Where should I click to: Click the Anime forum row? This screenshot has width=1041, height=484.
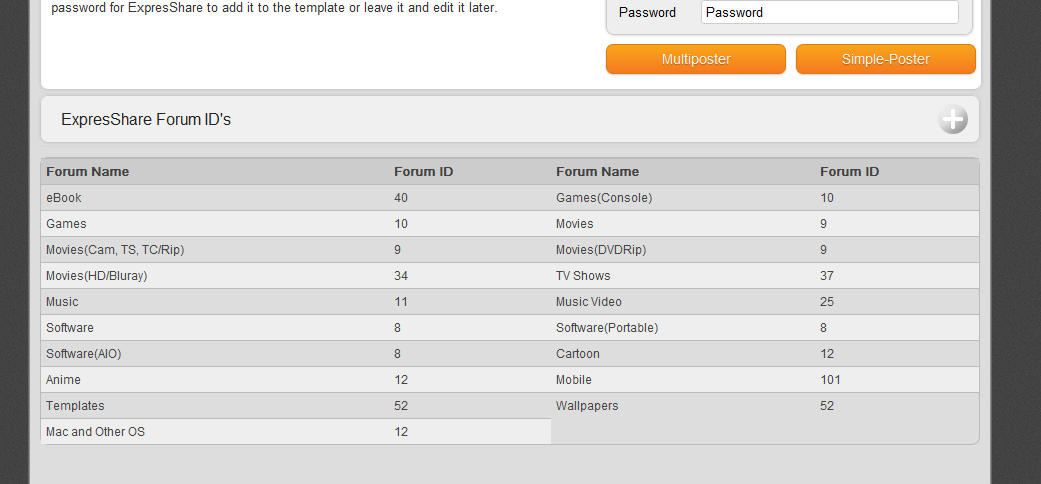tap(63, 380)
